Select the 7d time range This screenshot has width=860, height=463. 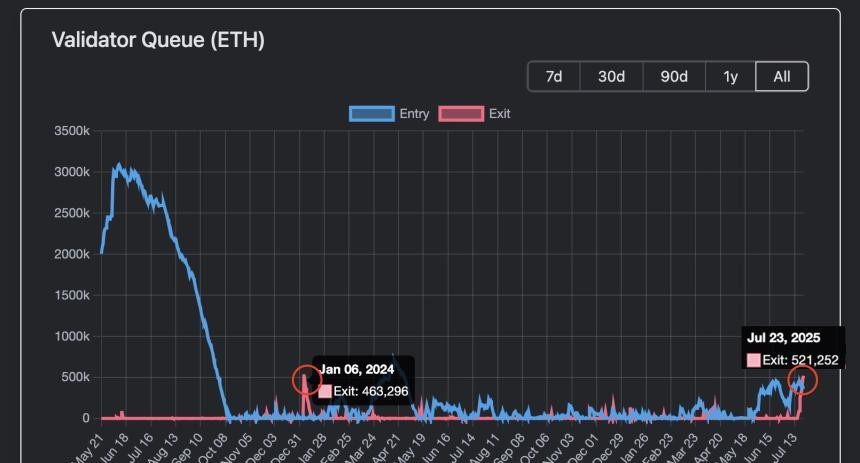coord(553,76)
